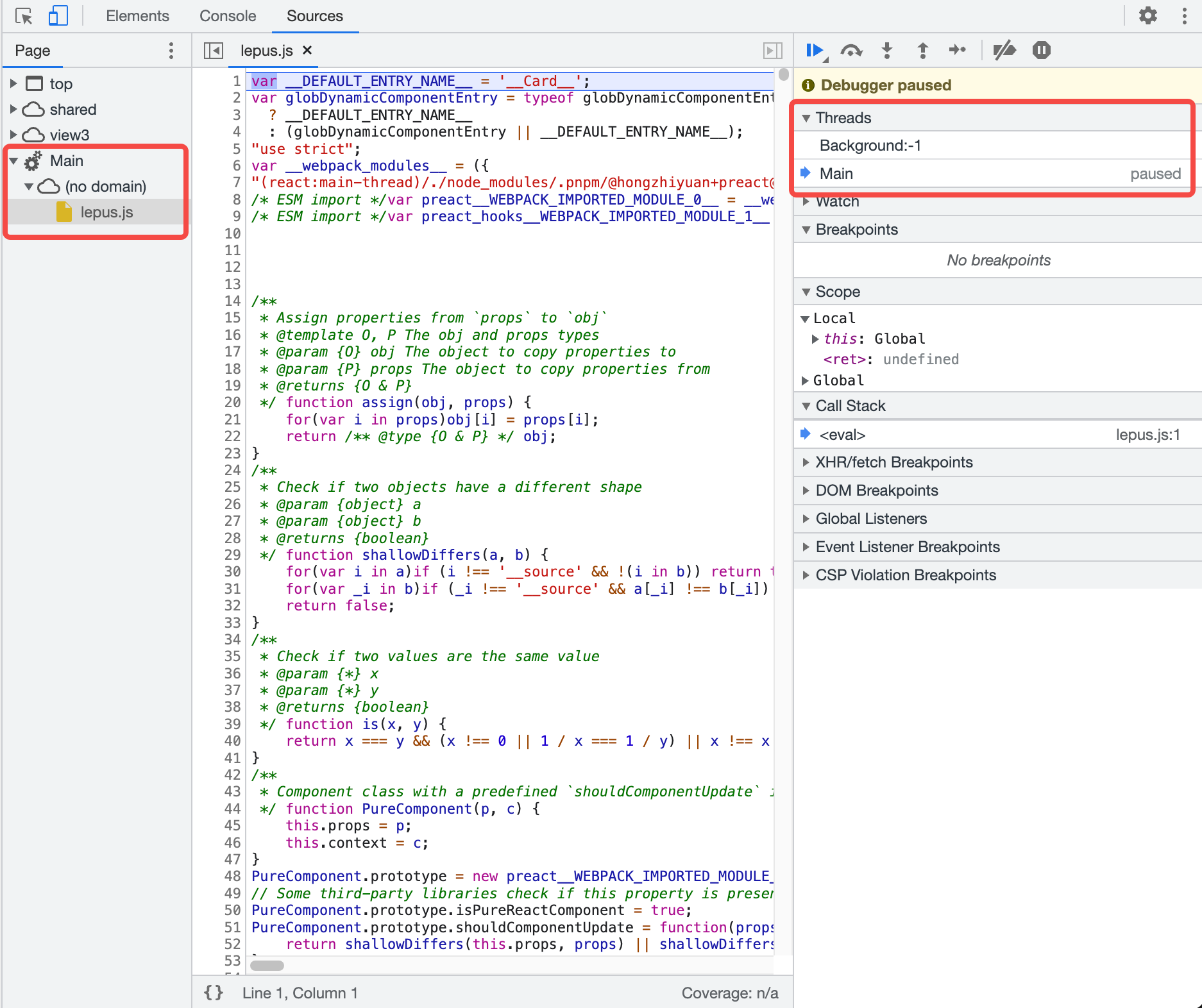Click the view3 cloud icon
The height and width of the screenshot is (1008, 1202).
[x=33, y=135]
